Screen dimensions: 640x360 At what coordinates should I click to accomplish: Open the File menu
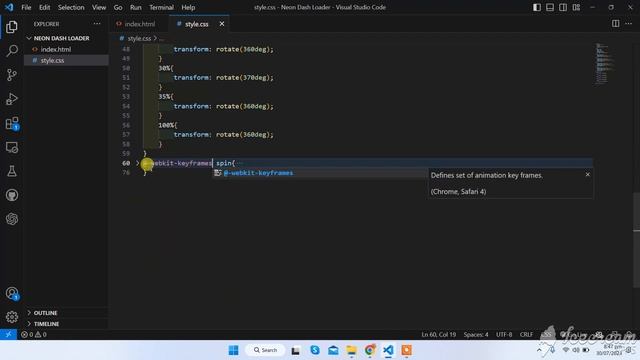26,7
